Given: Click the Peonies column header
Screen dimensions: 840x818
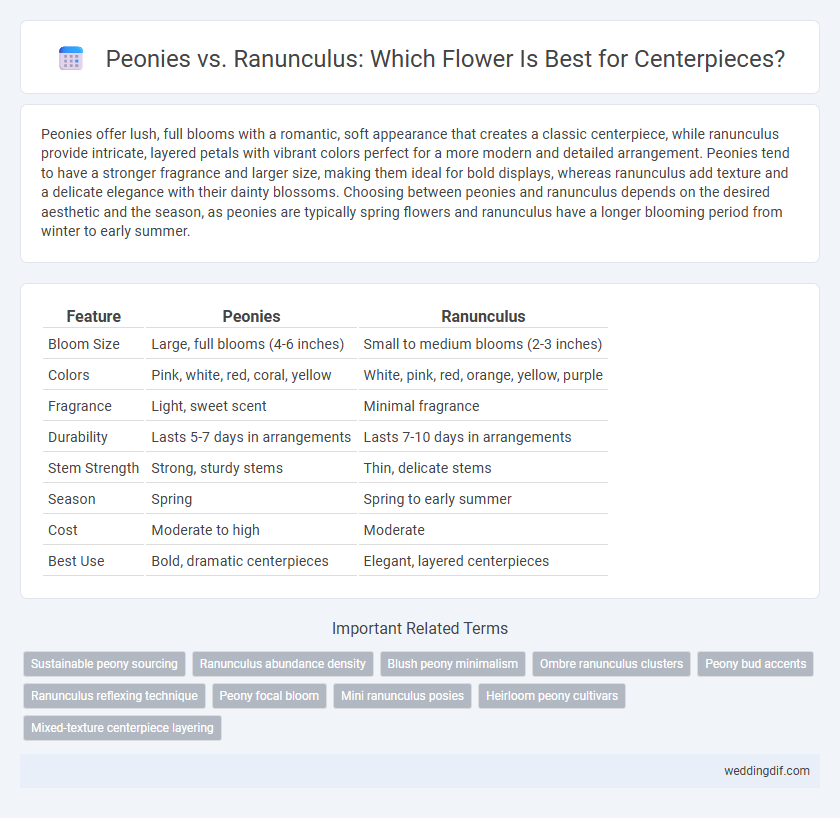Looking at the screenshot, I should (x=251, y=317).
